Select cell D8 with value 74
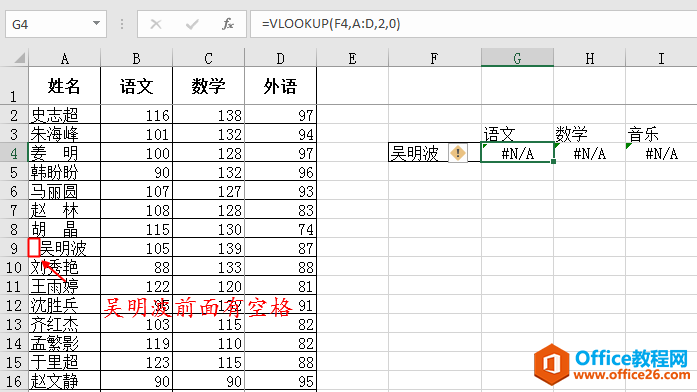This screenshot has width=697, height=392. (280, 229)
